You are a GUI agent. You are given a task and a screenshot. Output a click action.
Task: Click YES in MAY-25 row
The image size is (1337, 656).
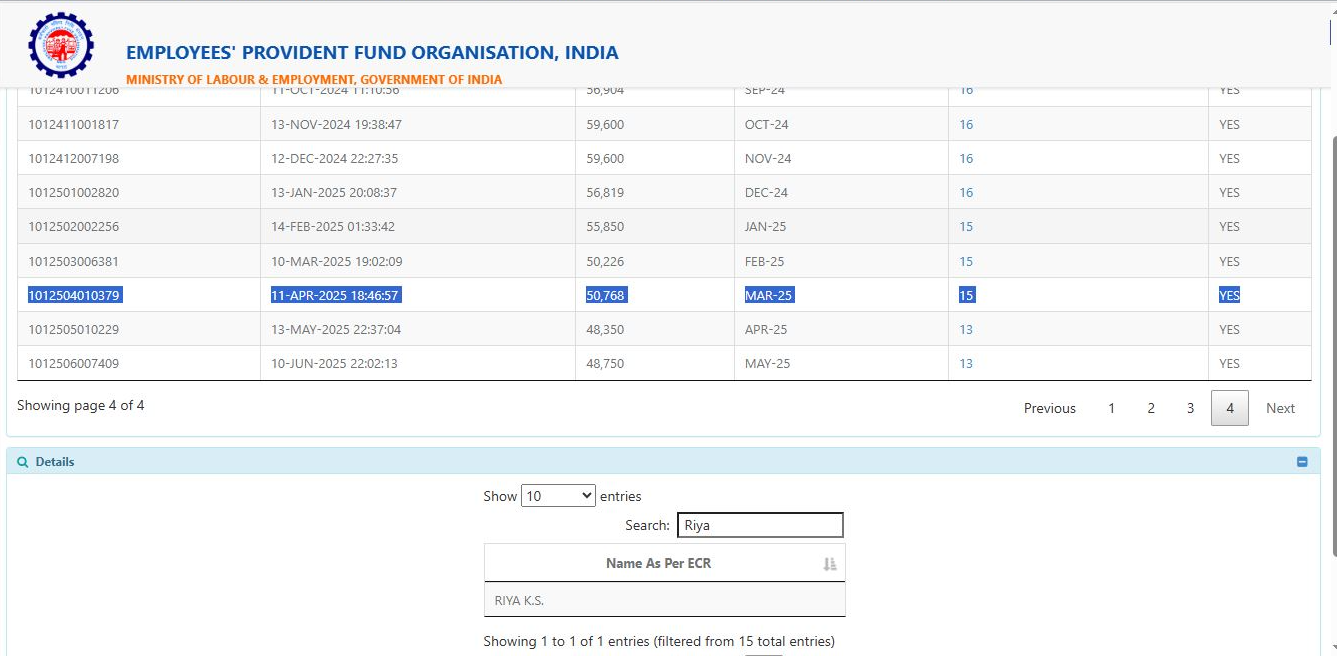pyautogui.click(x=1229, y=364)
